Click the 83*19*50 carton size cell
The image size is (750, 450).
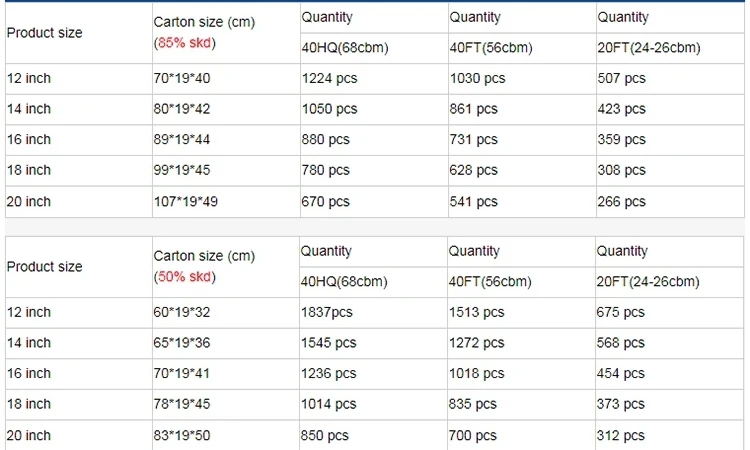tap(181, 436)
